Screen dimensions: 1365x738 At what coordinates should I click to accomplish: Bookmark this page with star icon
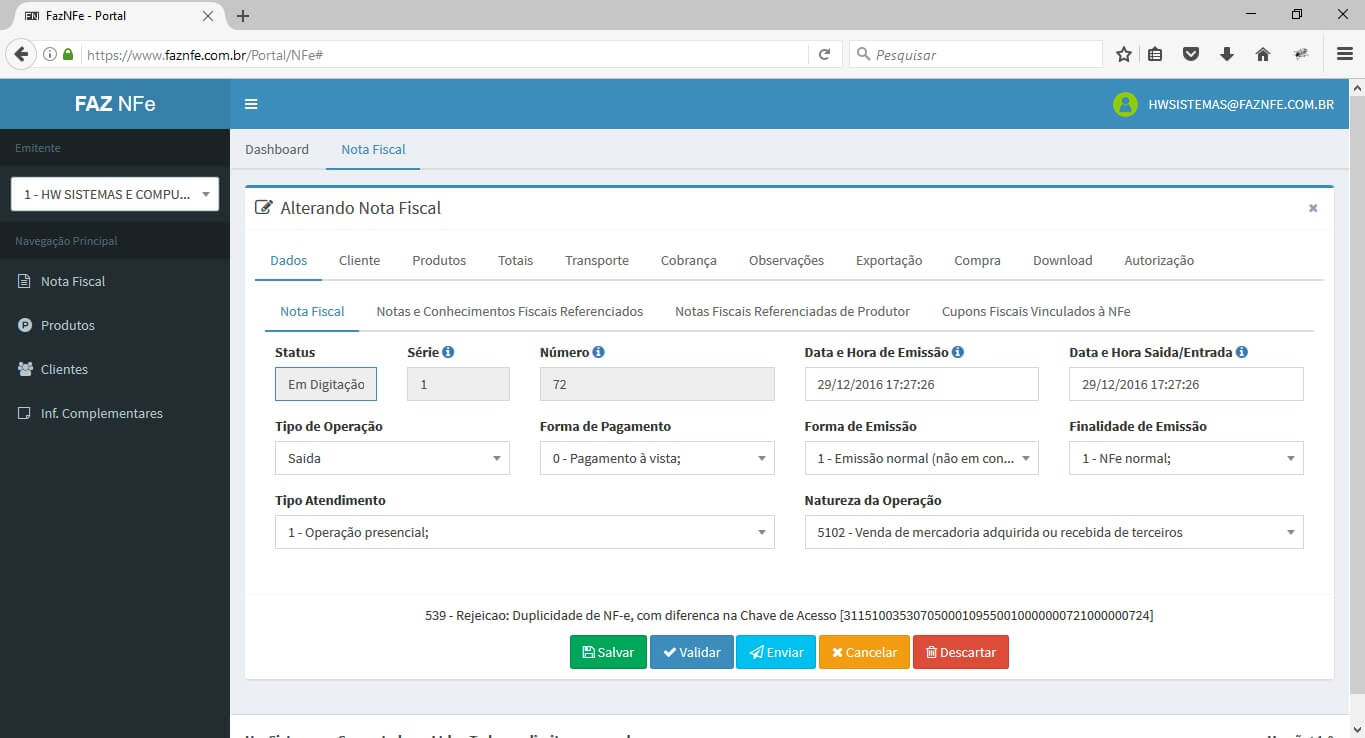[1123, 55]
